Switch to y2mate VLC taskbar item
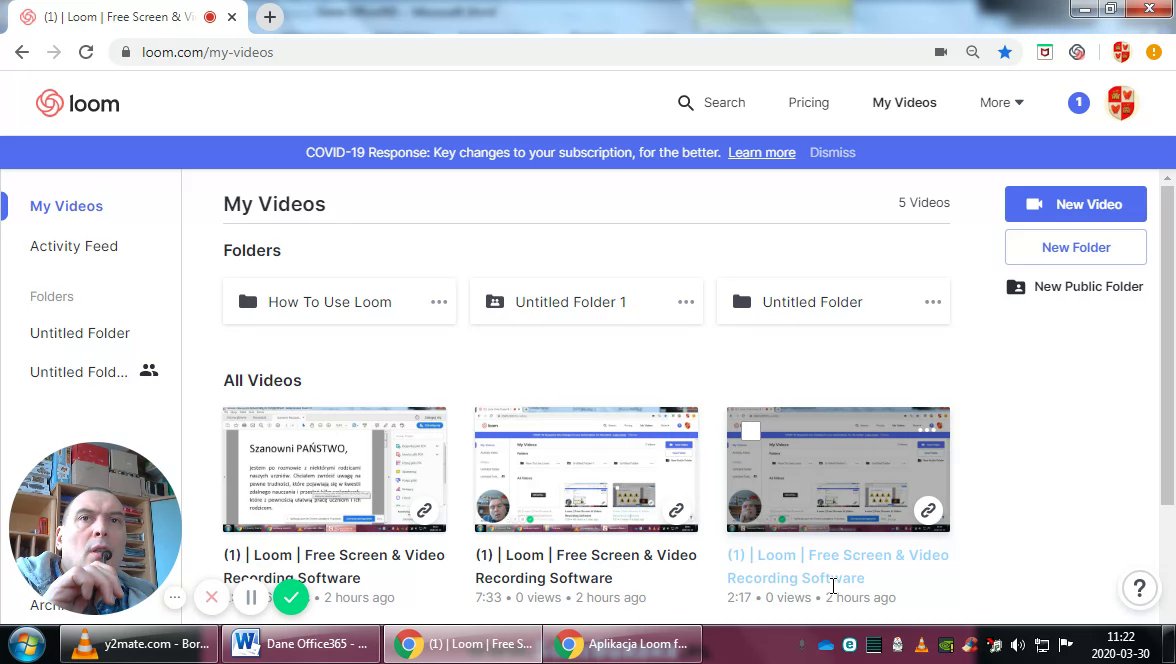The height and width of the screenshot is (664, 1176). [x=140, y=644]
